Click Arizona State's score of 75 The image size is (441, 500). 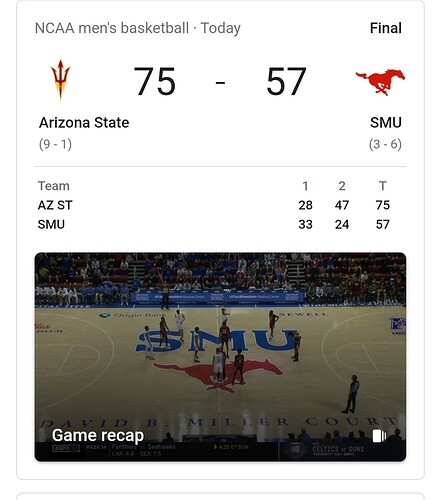[154, 81]
